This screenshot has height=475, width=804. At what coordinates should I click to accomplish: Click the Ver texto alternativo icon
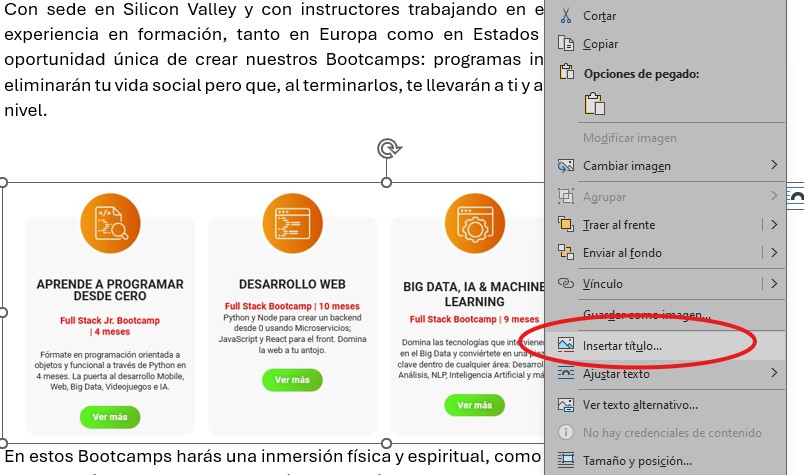[566, 405]
